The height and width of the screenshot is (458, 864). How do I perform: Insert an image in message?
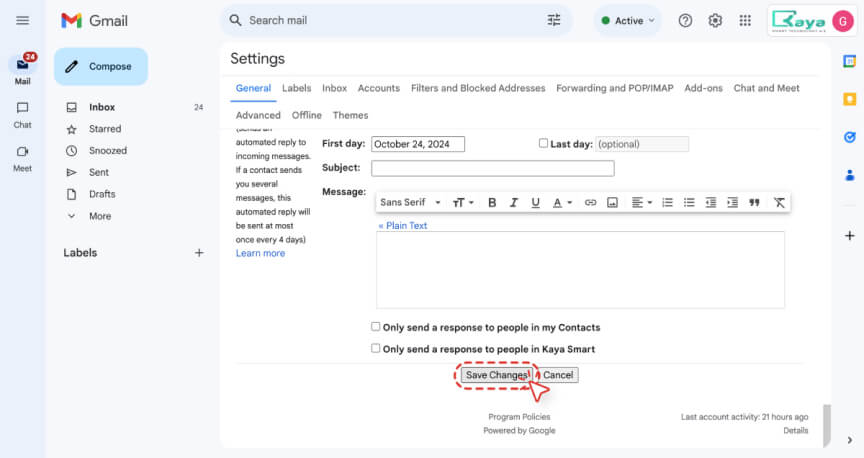coord(612,203)
